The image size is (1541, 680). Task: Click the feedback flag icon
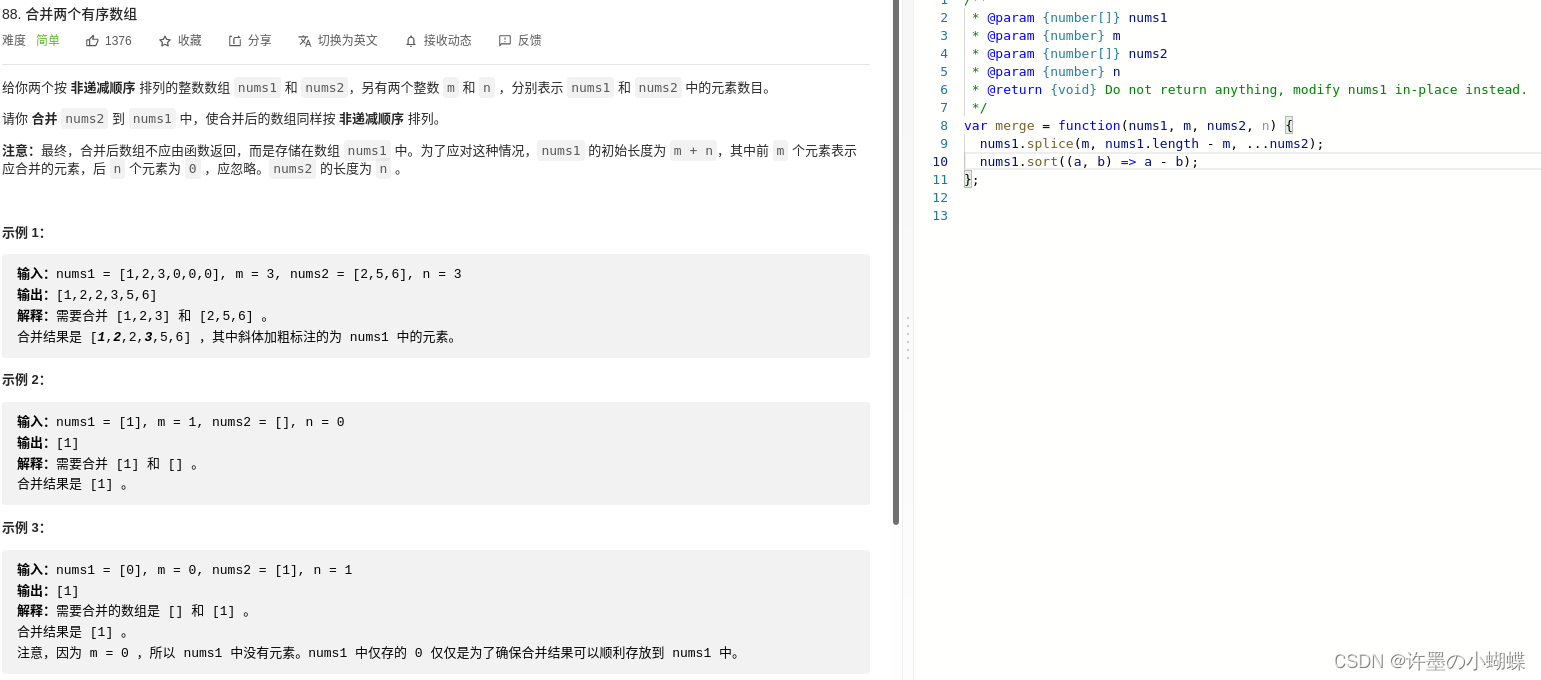pos(505,41)
